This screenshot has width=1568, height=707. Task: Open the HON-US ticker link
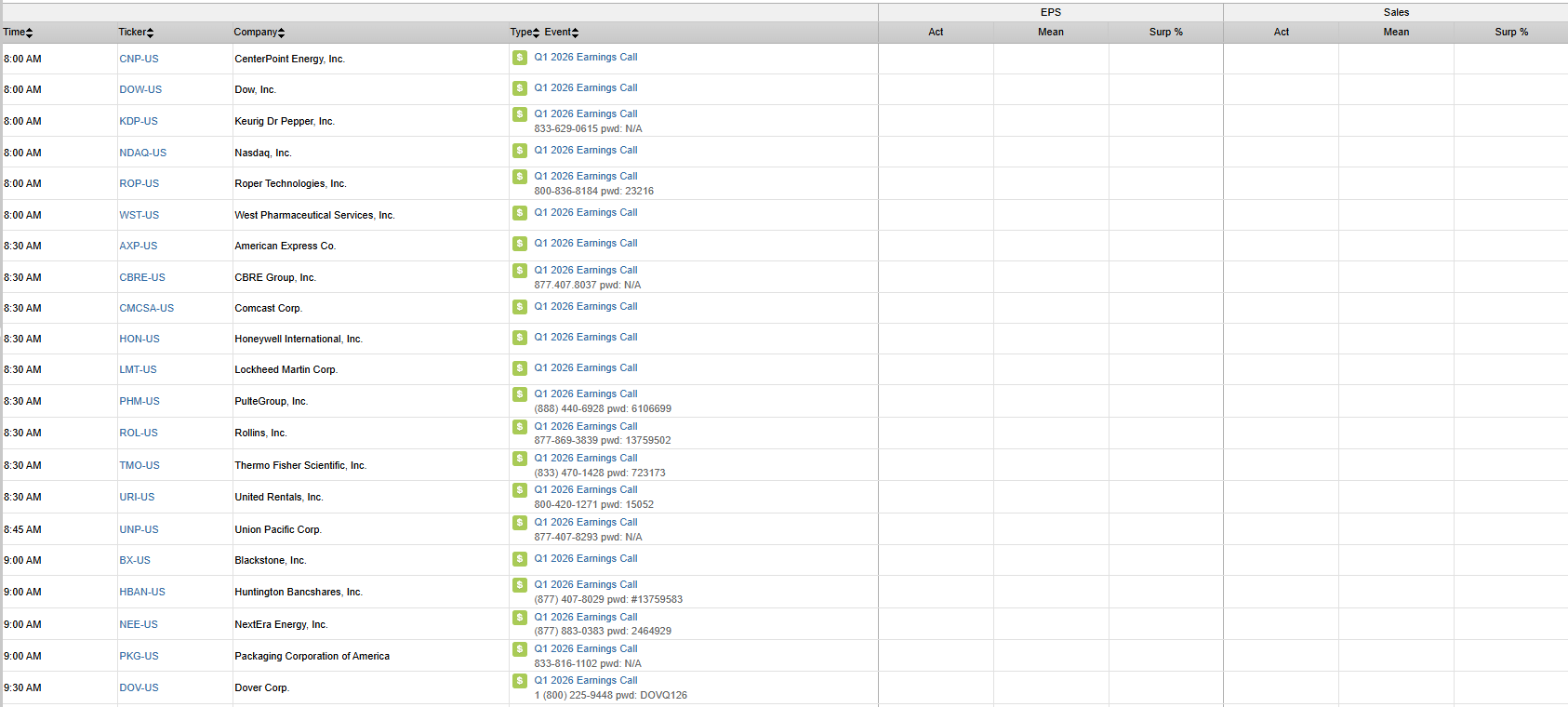(140, 340)
